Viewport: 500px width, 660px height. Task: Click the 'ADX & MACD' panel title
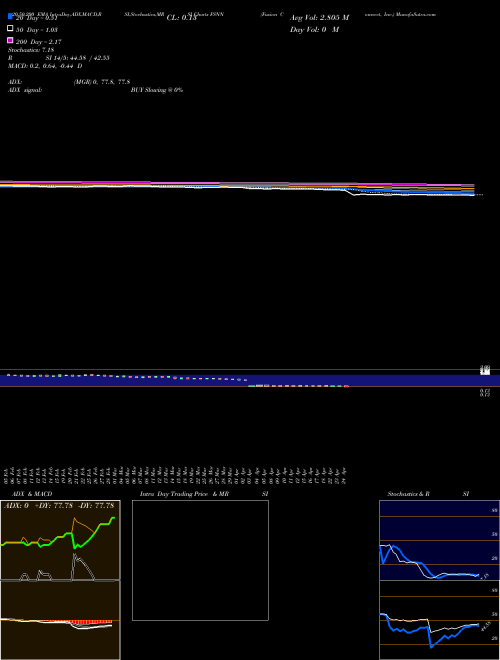point(32,494)
